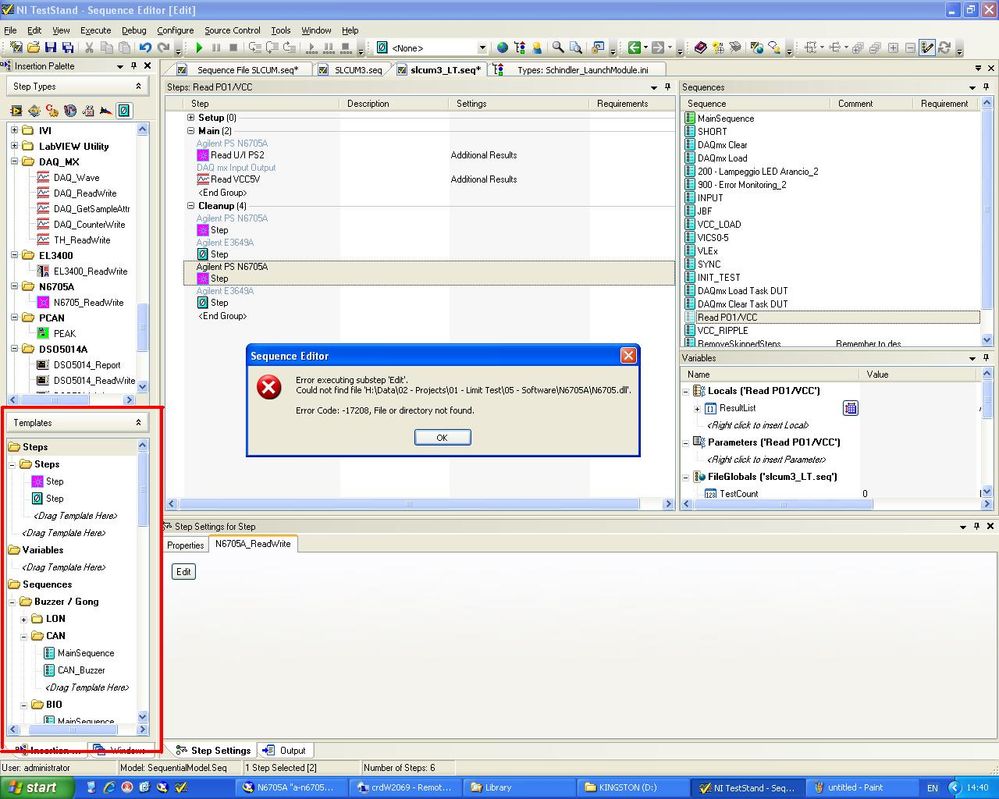Undo the last action

click(145, 48)
